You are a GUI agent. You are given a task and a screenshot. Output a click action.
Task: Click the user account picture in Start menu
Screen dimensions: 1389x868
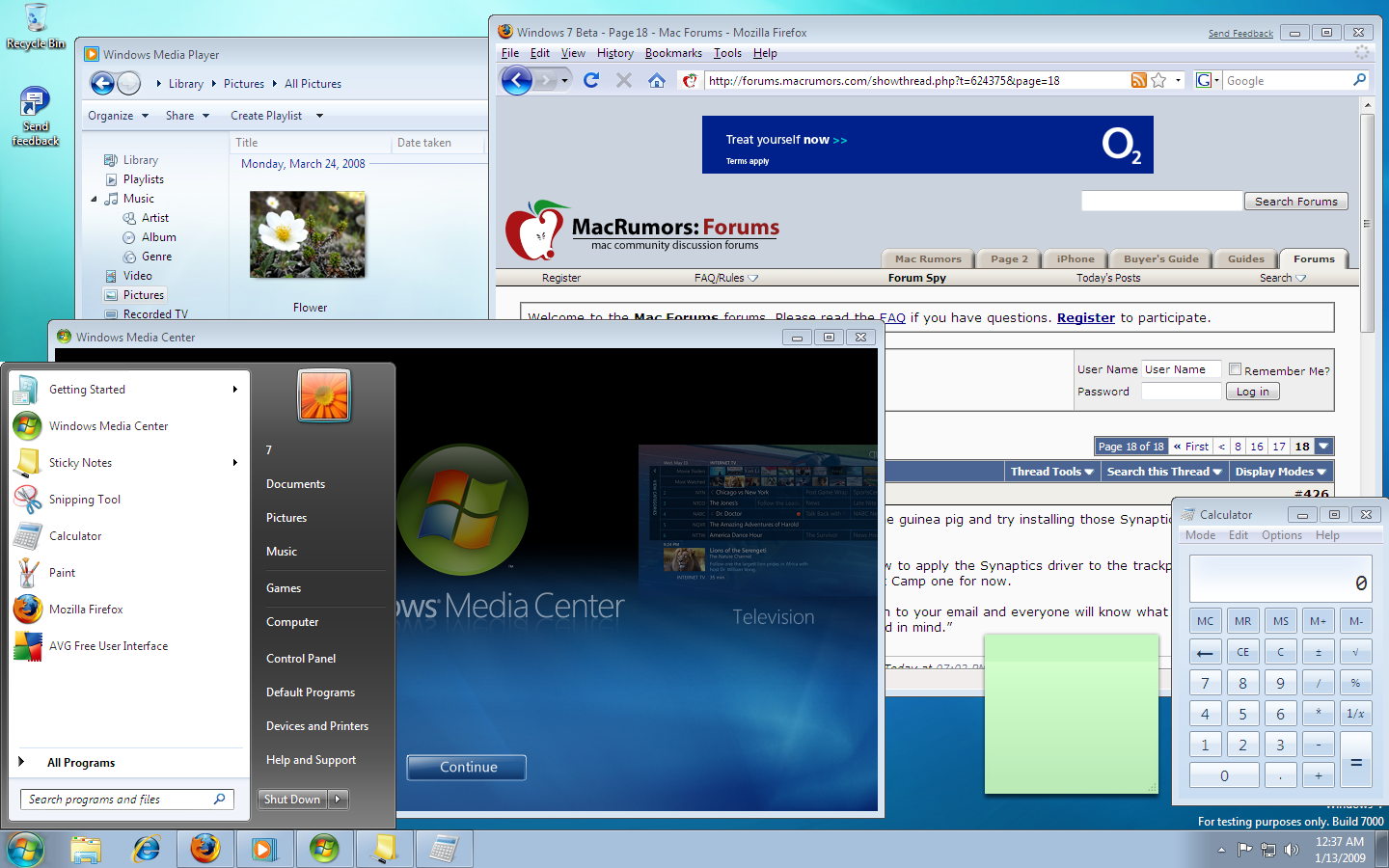[323, 395]
